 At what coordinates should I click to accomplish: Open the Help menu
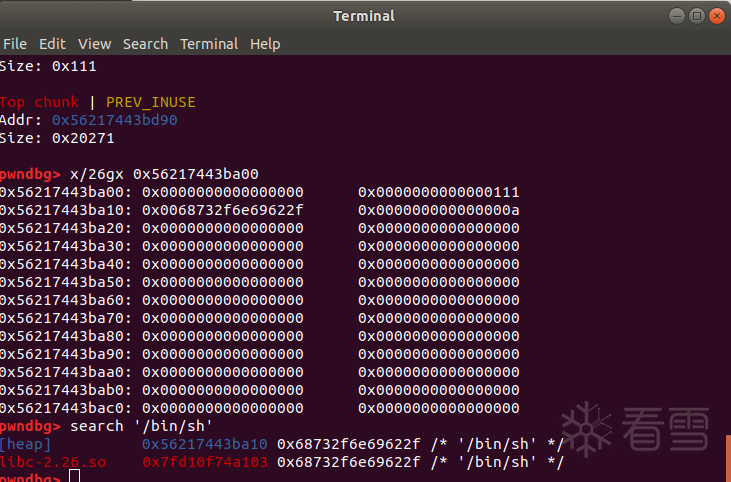(265, 44)
